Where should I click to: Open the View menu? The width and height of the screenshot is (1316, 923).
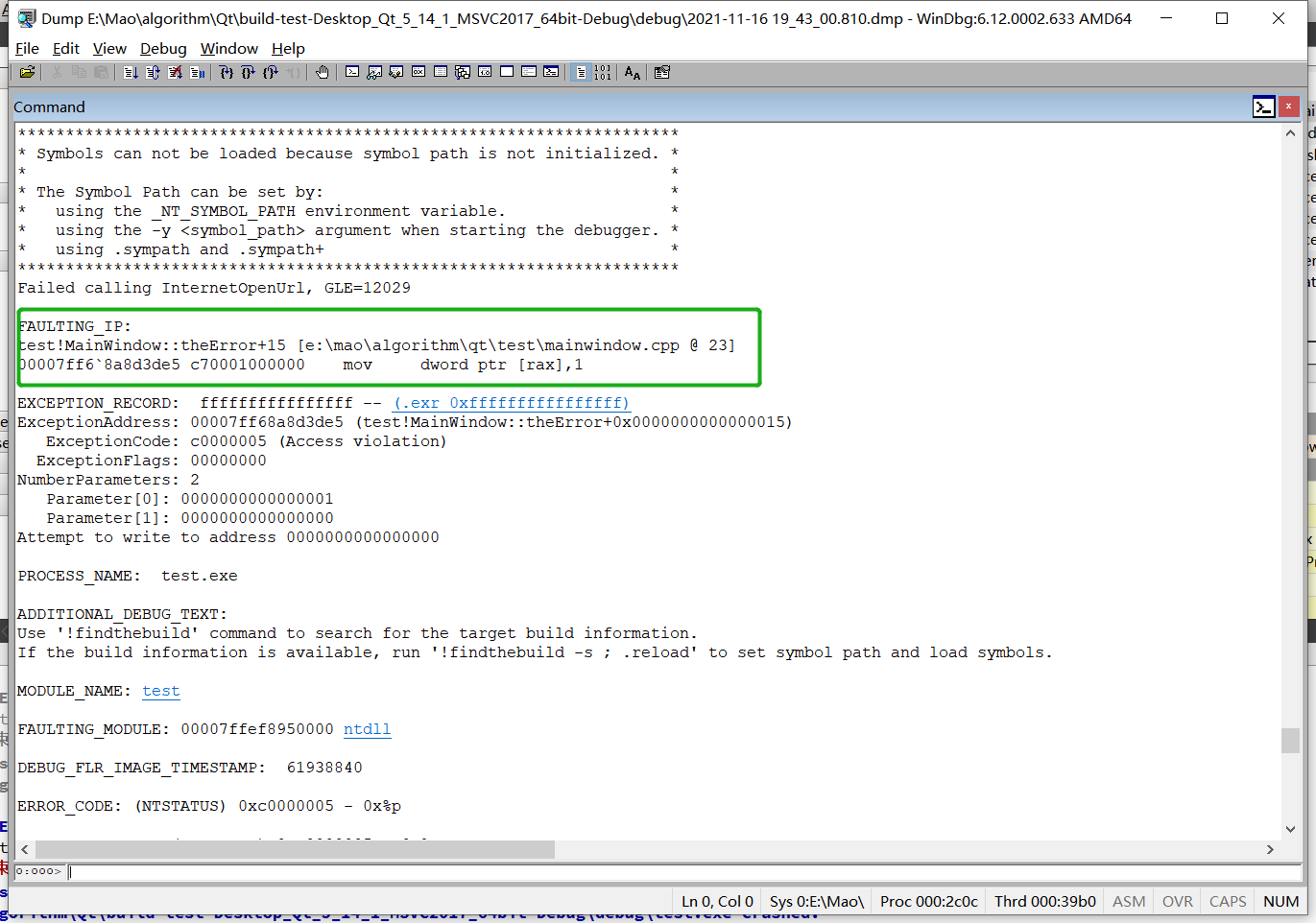[x=109, y=48]
